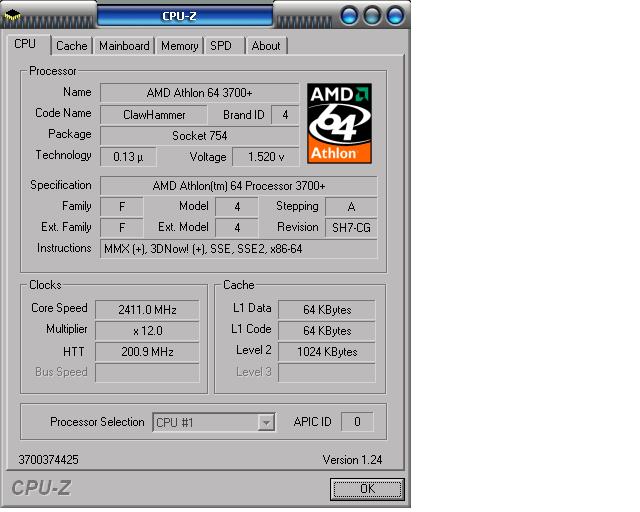The height and width of the screenshot is (512, 640).
Task: Click the Stepping value A
Action: (351, 207)
